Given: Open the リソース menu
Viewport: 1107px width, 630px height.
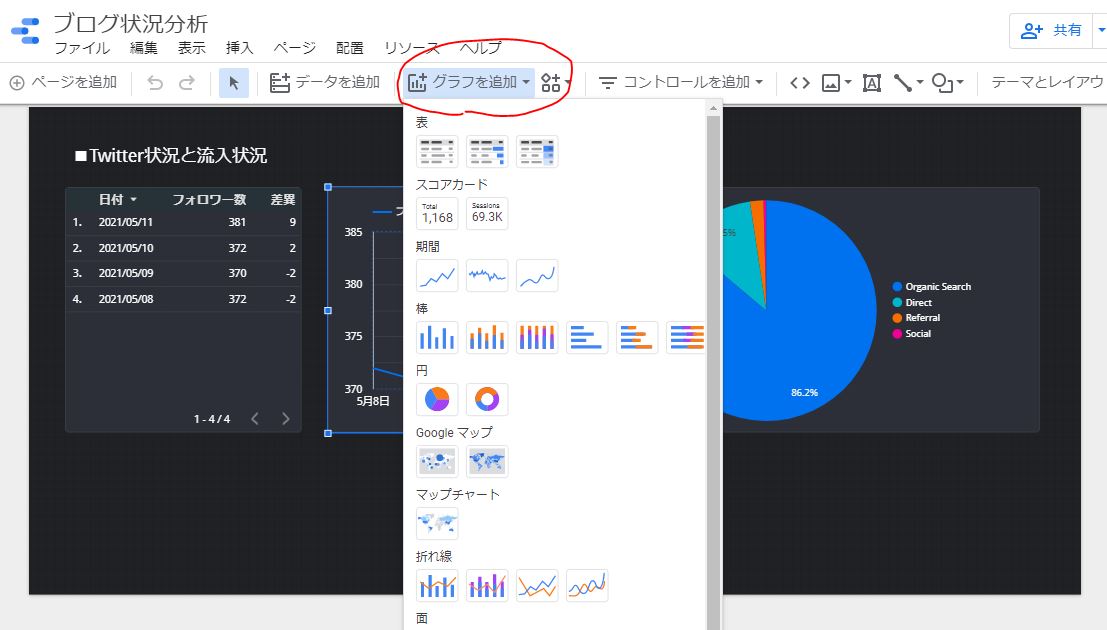Looking at the screenshot, I should coord(411,48).
